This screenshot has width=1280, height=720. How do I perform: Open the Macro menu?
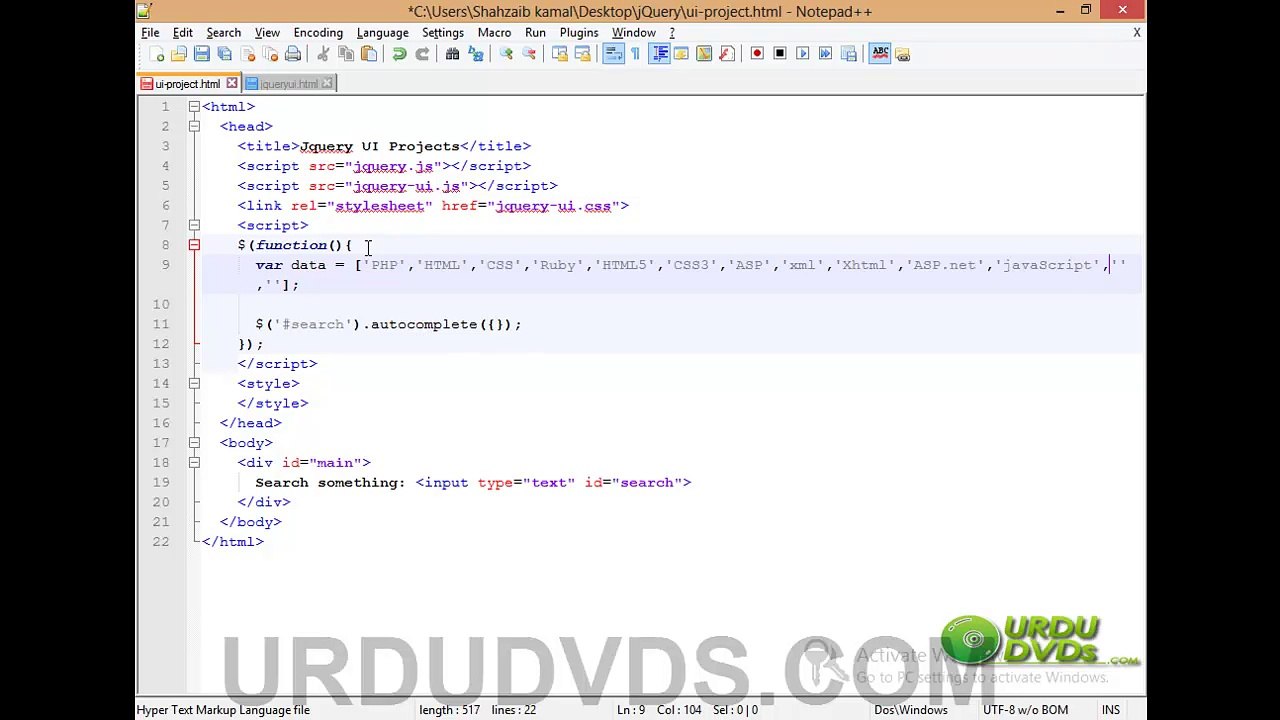click(494, 33)
